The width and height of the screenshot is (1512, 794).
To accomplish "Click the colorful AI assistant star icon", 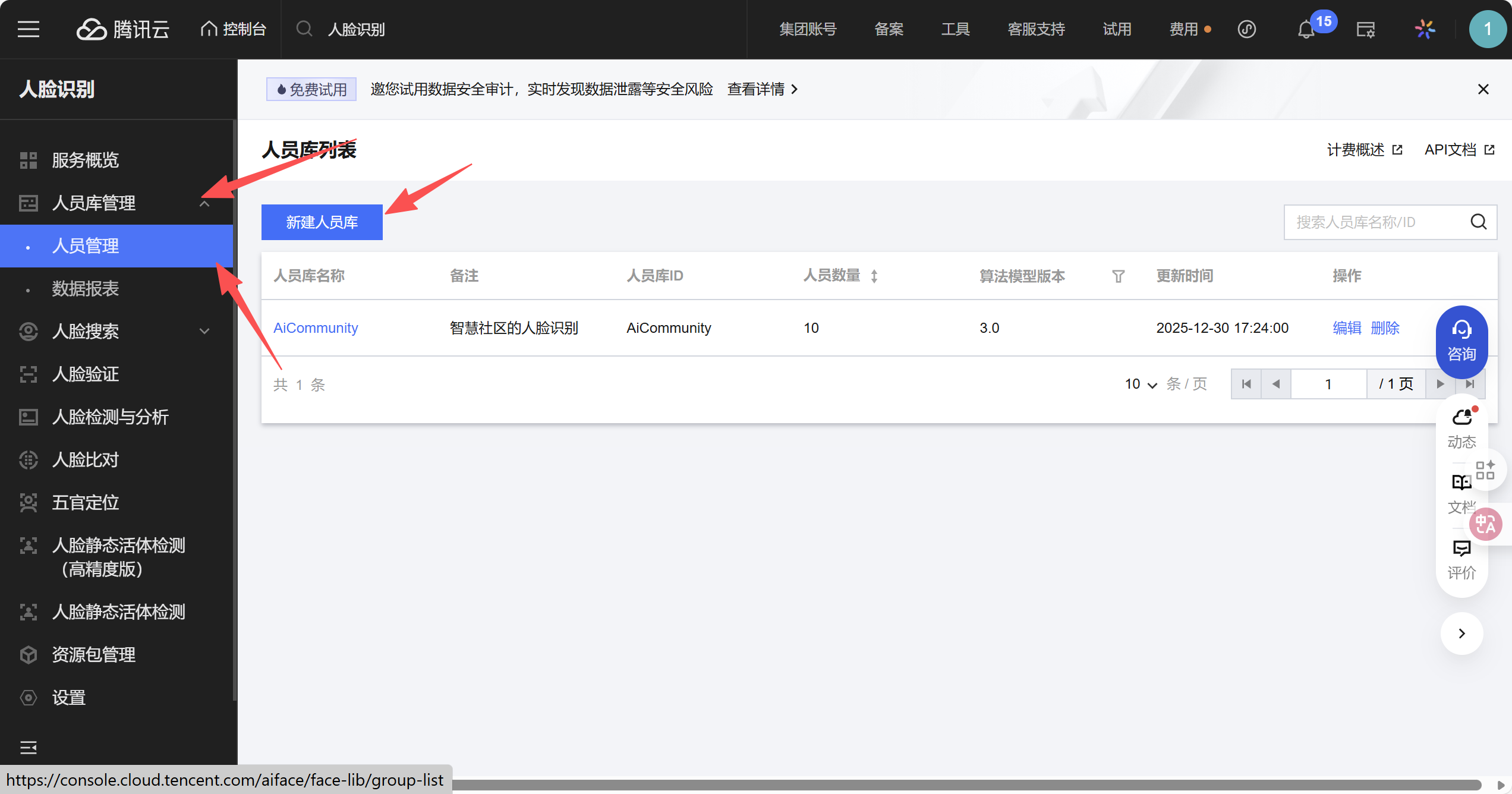I will click(x=1425, y=29).
